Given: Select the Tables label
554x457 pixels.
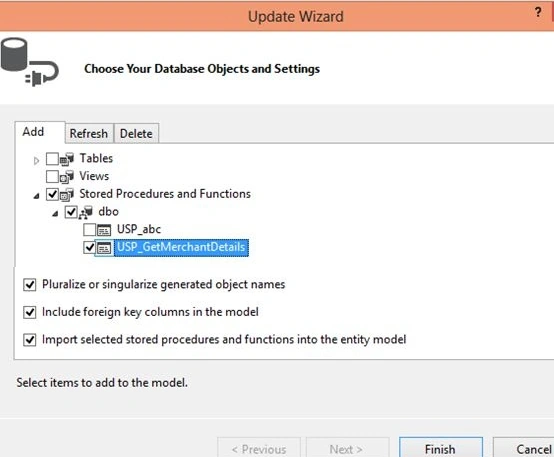Looking at the screenshot, I should [96, 158].
